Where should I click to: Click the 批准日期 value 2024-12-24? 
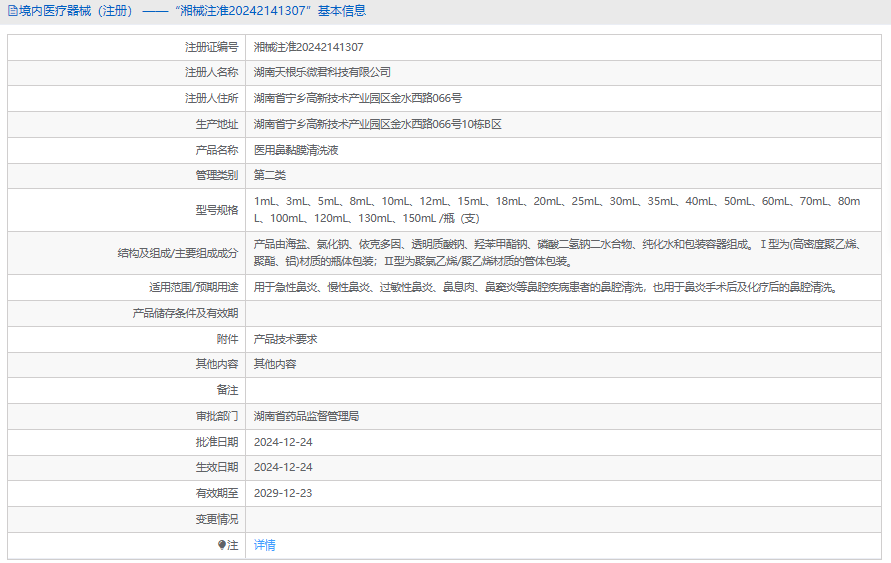click(283, 442)
